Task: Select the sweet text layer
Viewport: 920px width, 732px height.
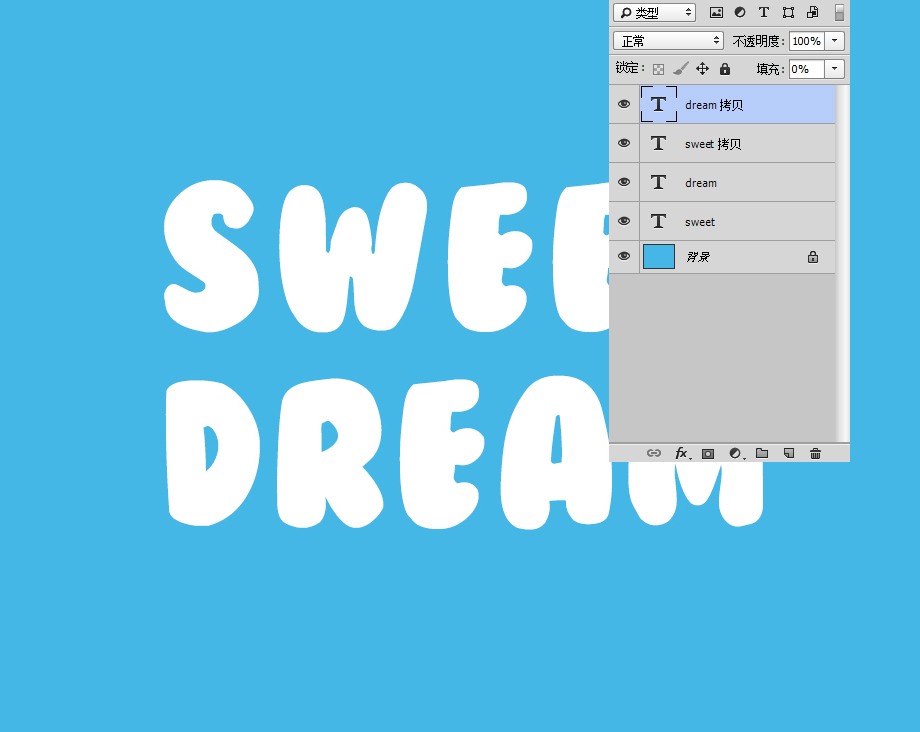Action: pos(722,221)
